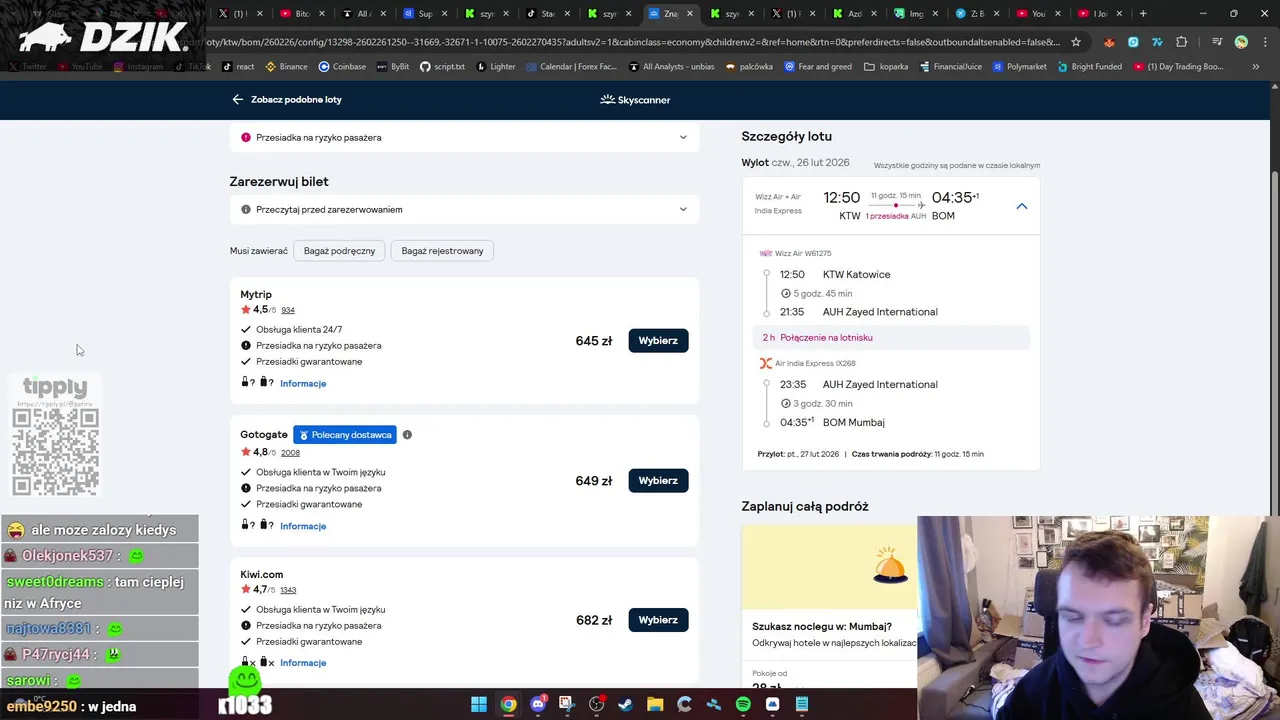1280x720 pixels.
Task: Toggle Bagaż podręczny filter chip
Action: pos(339,251)
